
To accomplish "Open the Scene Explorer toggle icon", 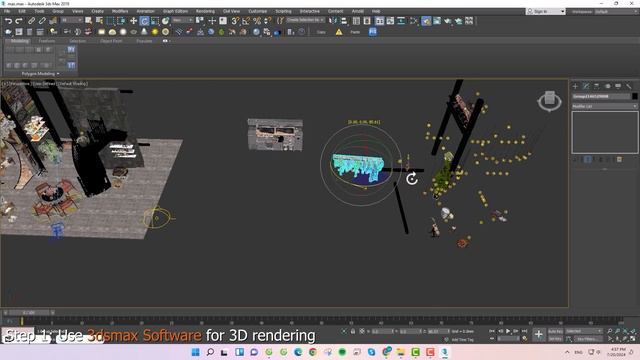I will pyautogui.click(x=356, y=21).
